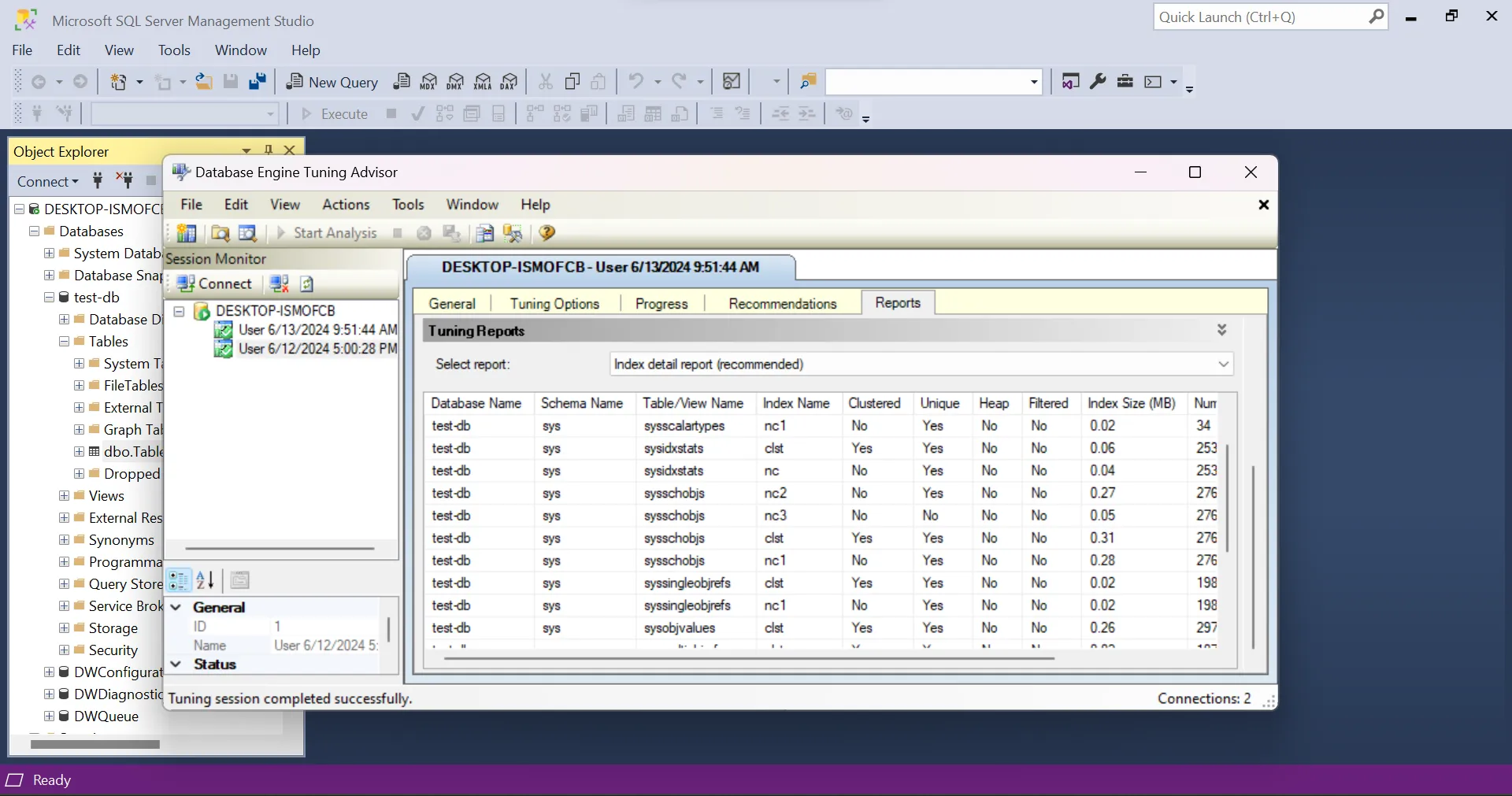The image size is (1512, 796).
Task: Click Apply Recommendations tools icon in Tuning Advisor
Action: point(513,233)
